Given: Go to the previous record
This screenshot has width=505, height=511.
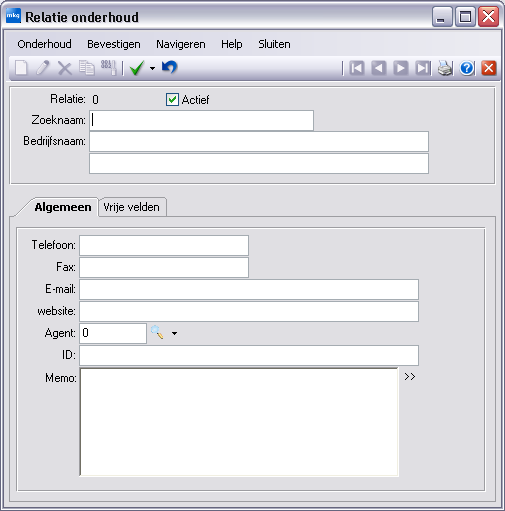Looking at the screenshot, I should 379,68.
